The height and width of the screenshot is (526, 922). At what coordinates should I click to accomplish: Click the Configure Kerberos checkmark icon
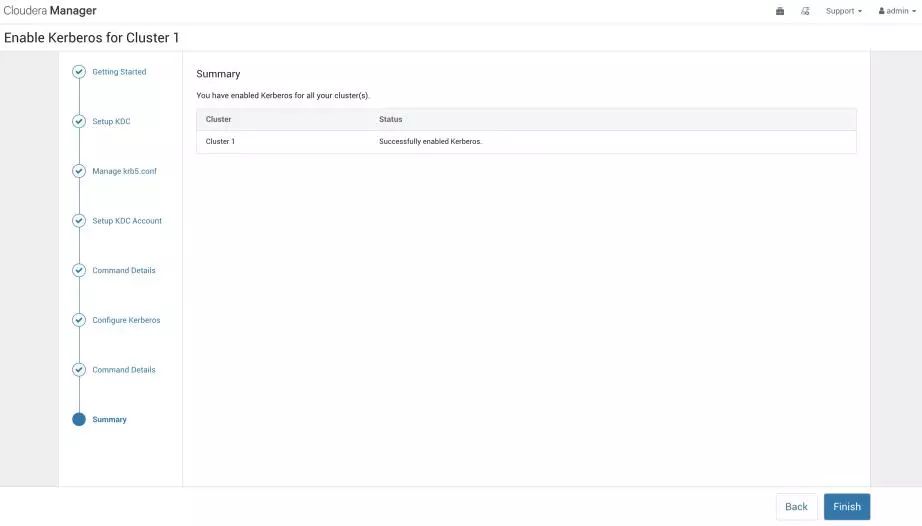point(79,320)
